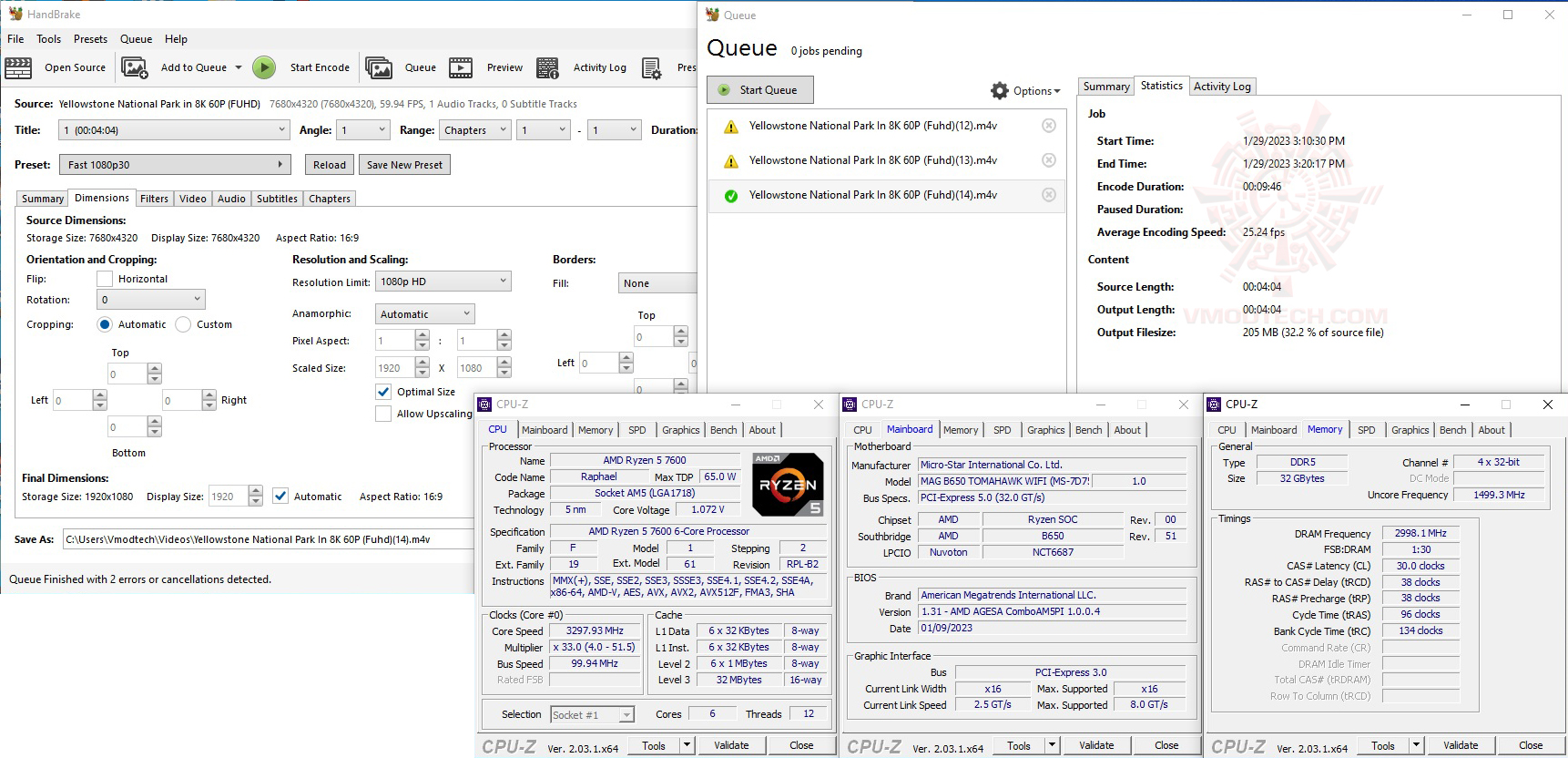Click the Options gear icon in Queue
This screenshot has width=1568, height=758.
[1000, 91]
